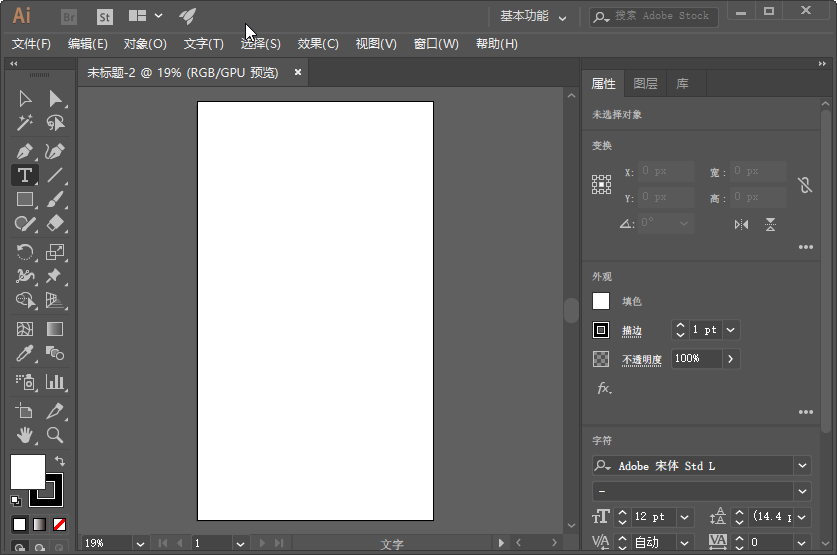Select the Curvature tool
837x555 pixels.
55,152
